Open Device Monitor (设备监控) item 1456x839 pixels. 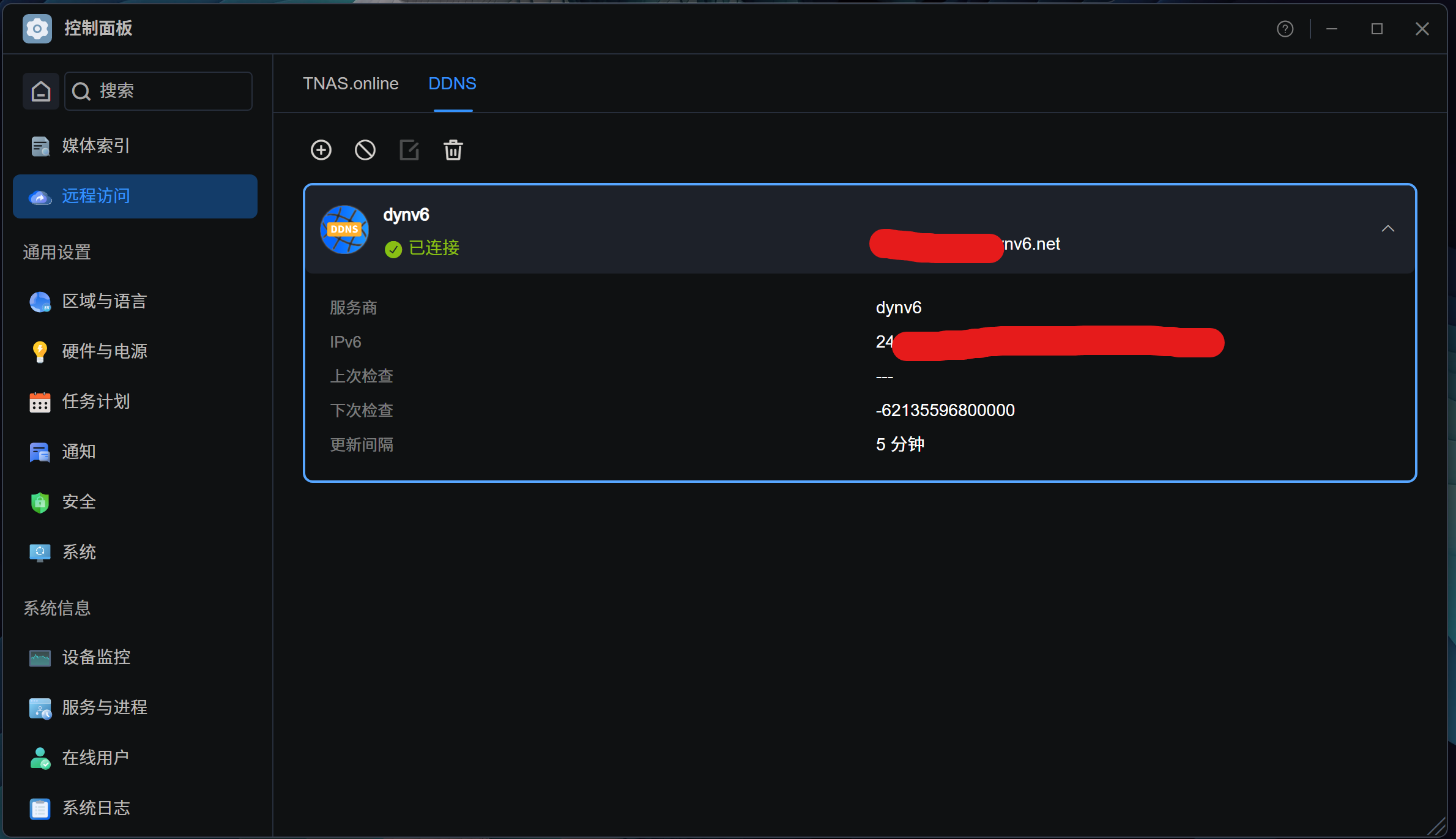(95, 657)
